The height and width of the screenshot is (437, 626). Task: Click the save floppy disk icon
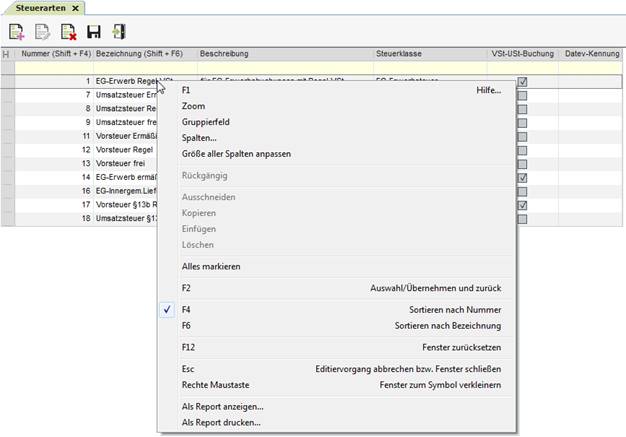click(94, 32)
